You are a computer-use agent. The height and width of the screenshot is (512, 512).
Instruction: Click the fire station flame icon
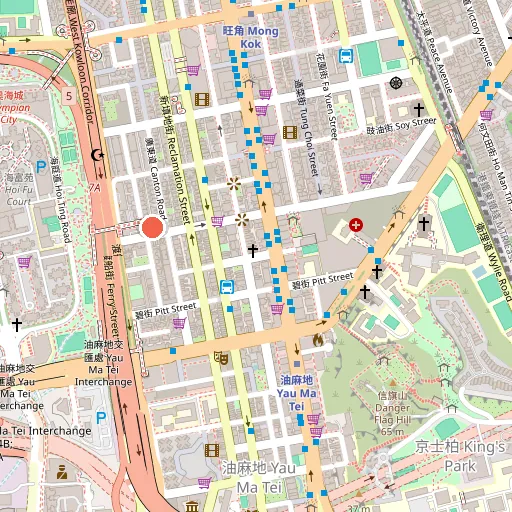[318, 340]
